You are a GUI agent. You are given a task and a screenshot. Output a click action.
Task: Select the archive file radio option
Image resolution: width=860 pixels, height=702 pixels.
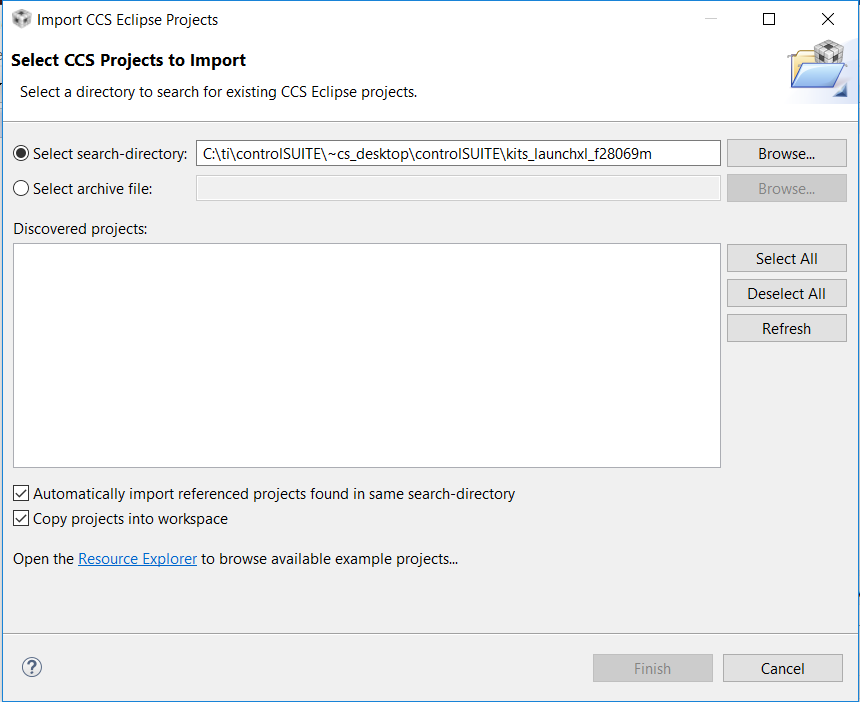tap(21, 188)
